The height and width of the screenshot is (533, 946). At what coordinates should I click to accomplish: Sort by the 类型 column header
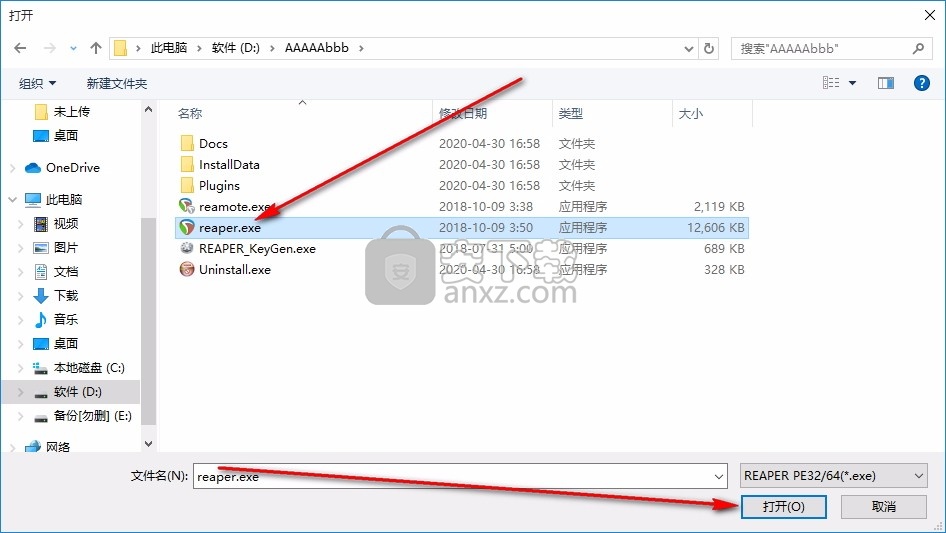[x=570, y=113]
